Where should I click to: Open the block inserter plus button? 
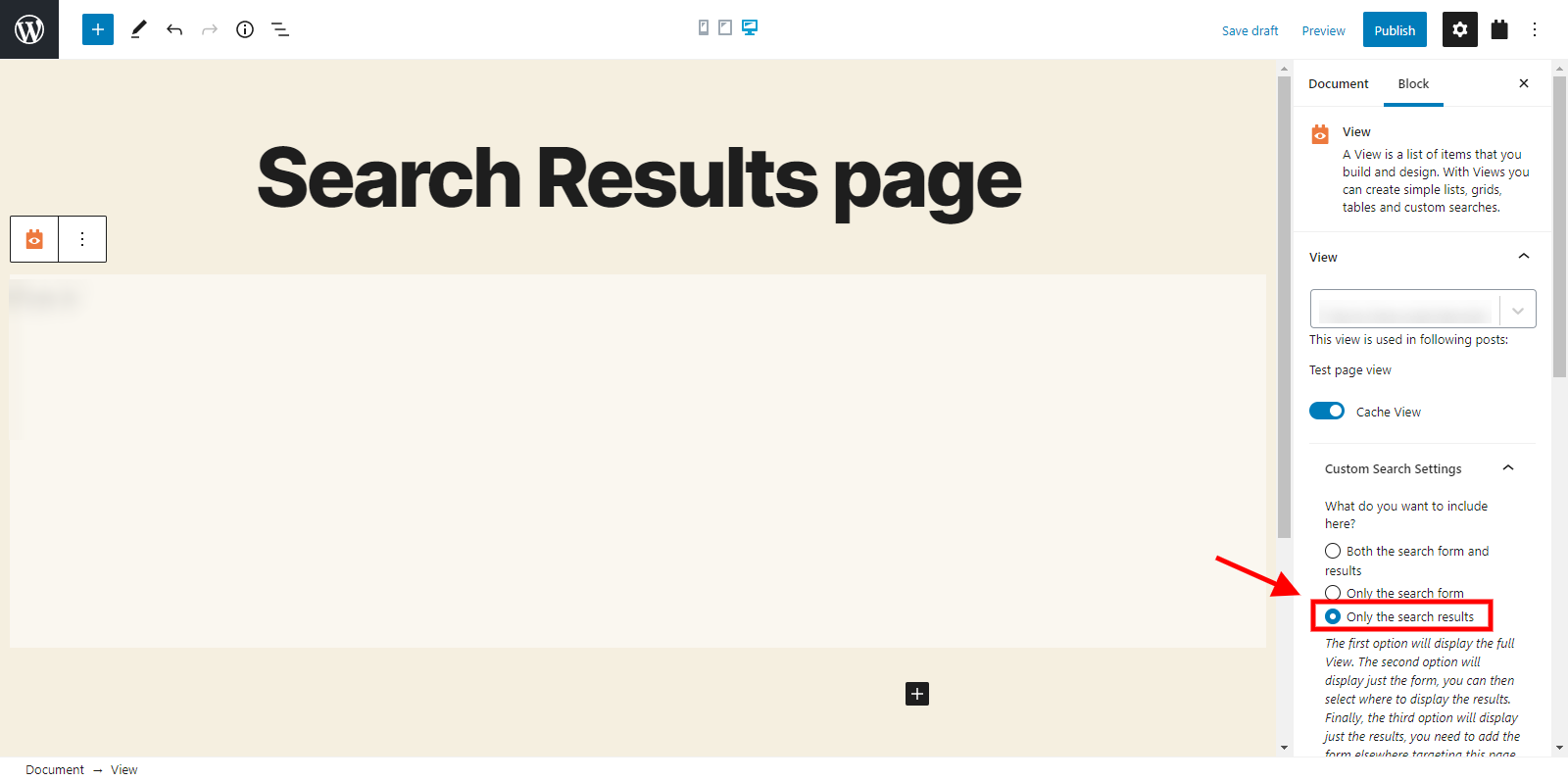(x=98, y=29)
